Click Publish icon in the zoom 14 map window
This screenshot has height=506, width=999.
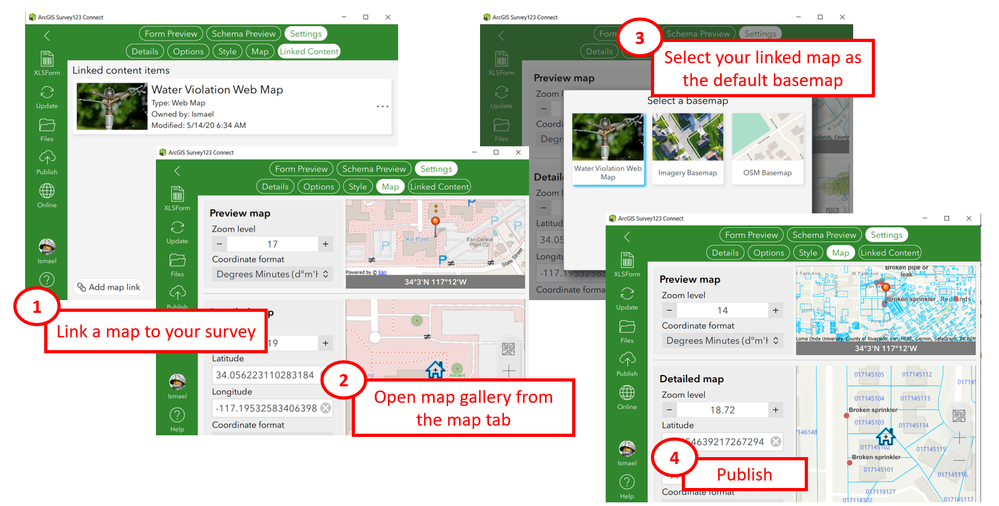[x=627, y=359]
